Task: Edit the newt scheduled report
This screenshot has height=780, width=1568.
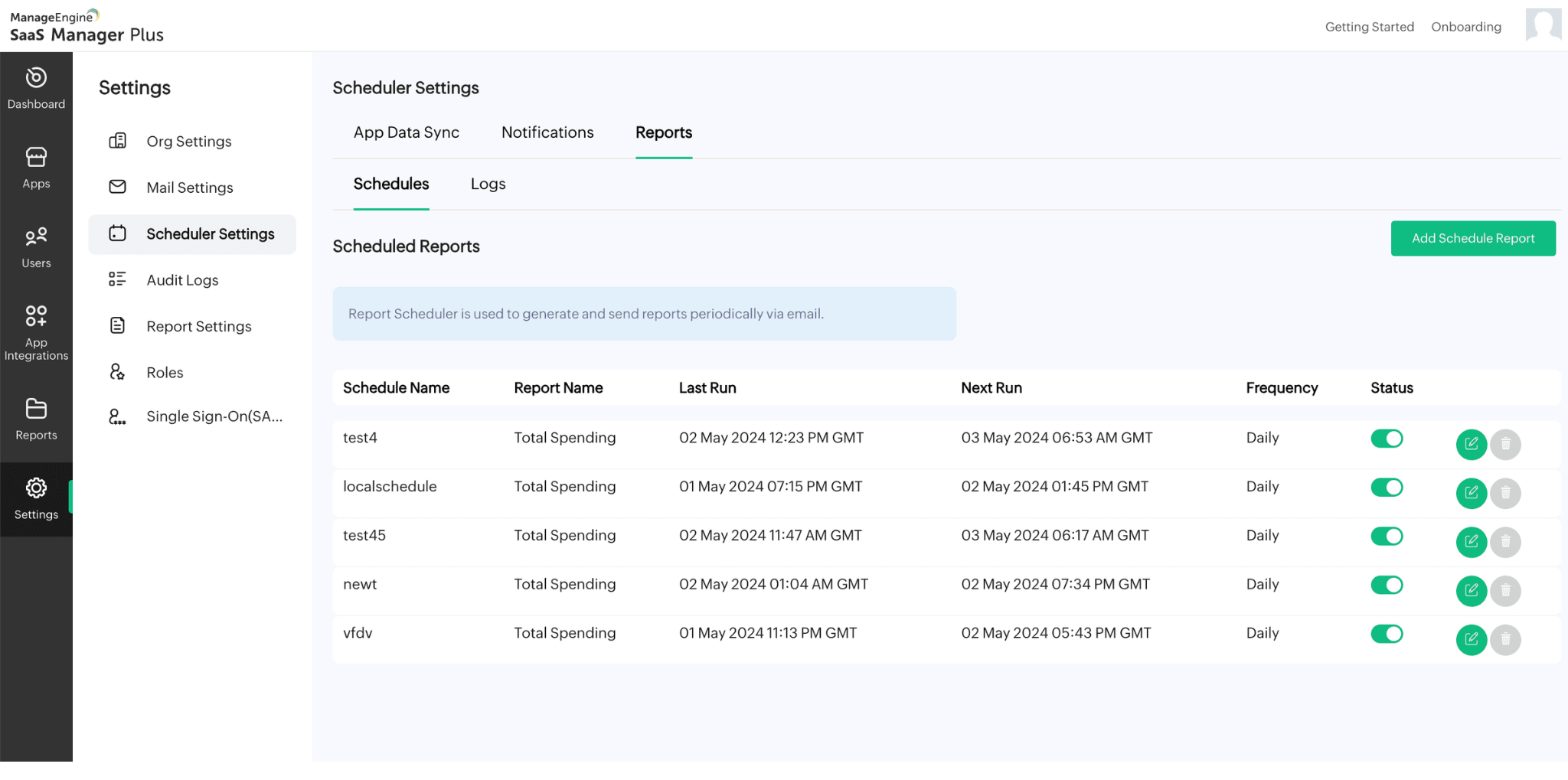Action: click(1471, 591)
